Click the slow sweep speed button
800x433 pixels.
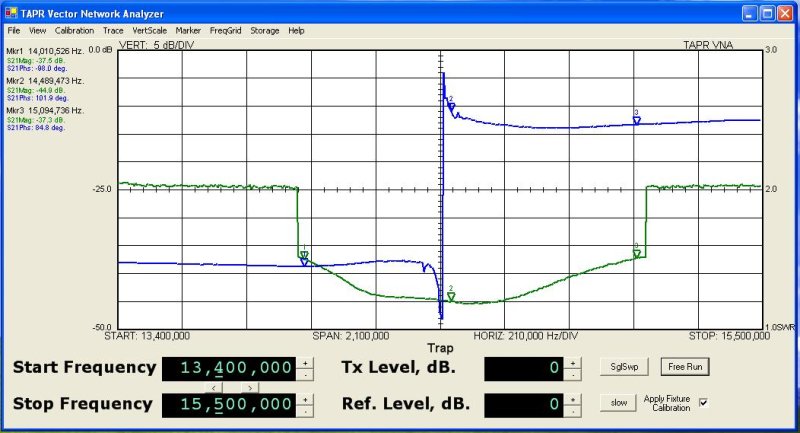click(x=619, y=403)
